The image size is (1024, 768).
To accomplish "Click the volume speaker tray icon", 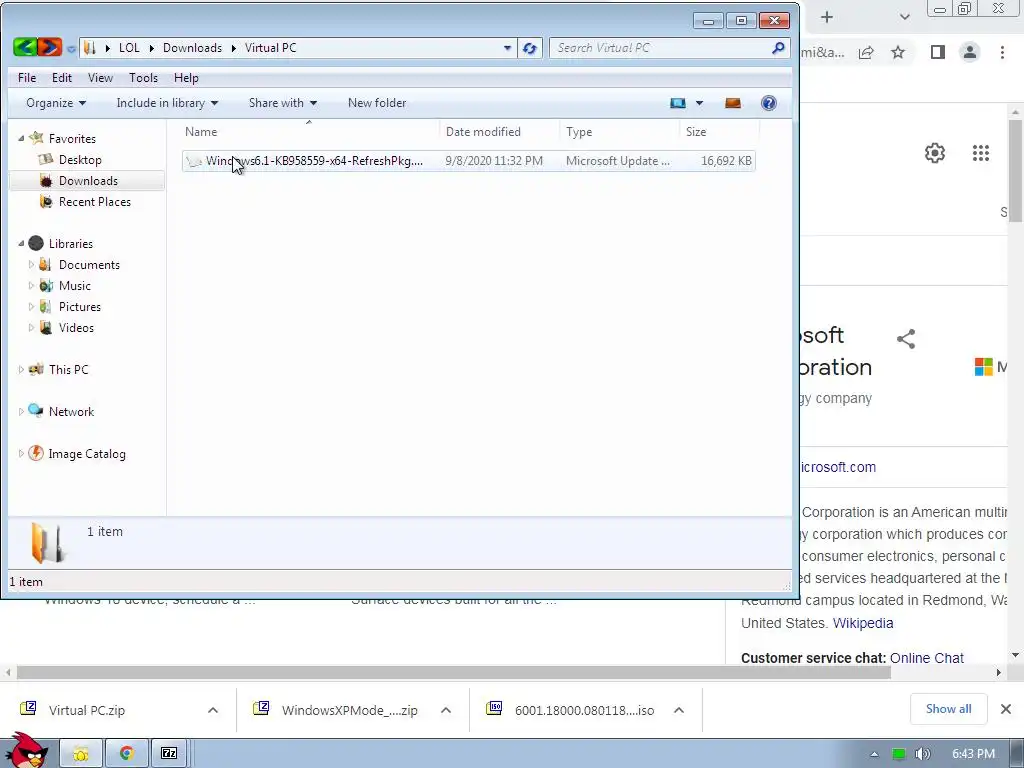I will (x=922, y=754).
